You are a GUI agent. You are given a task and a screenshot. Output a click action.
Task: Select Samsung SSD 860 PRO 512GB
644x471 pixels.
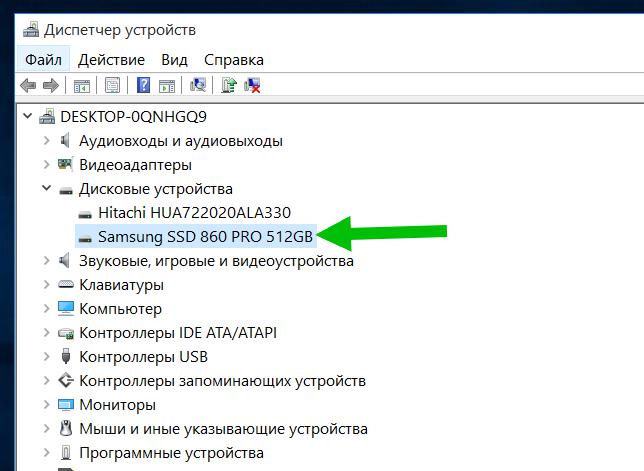(205, 237)
